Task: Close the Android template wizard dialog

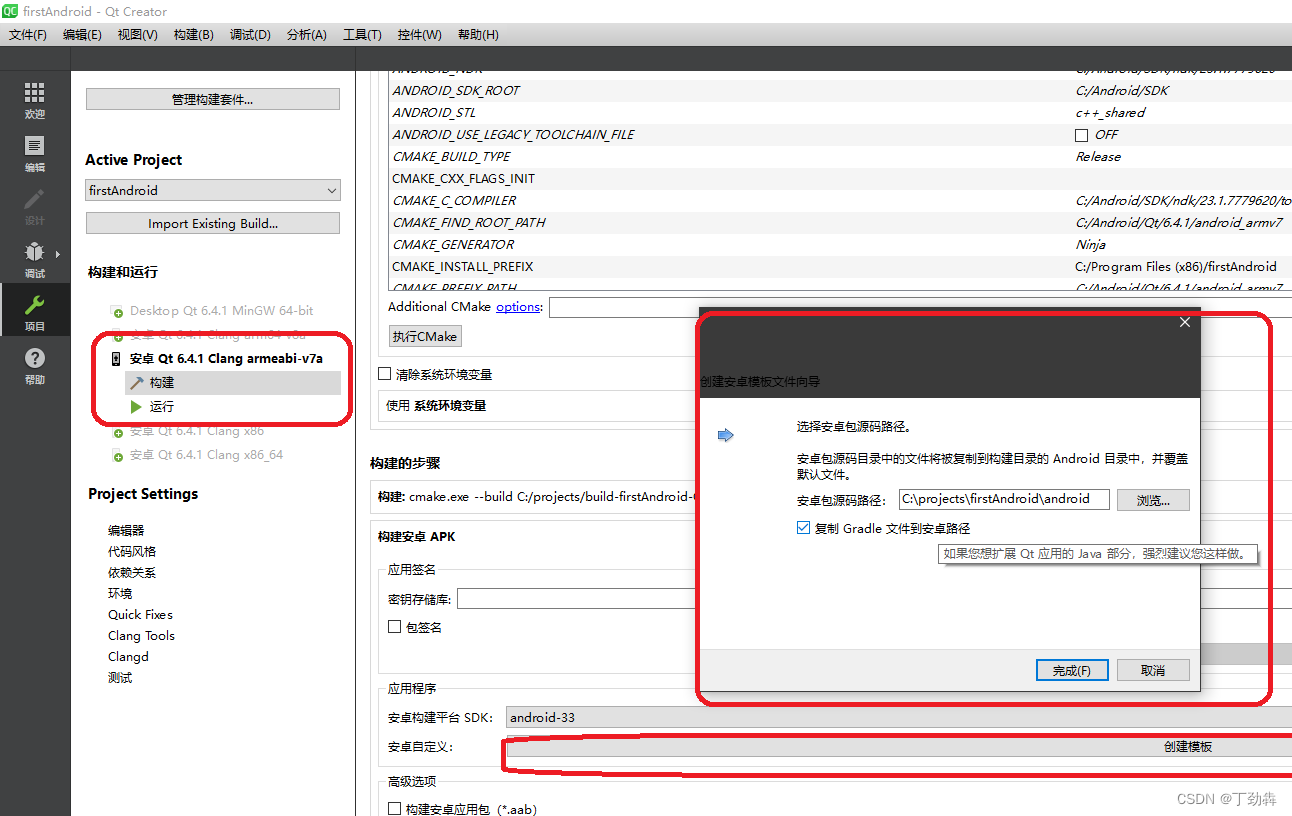Action: tap(1185, 322)
